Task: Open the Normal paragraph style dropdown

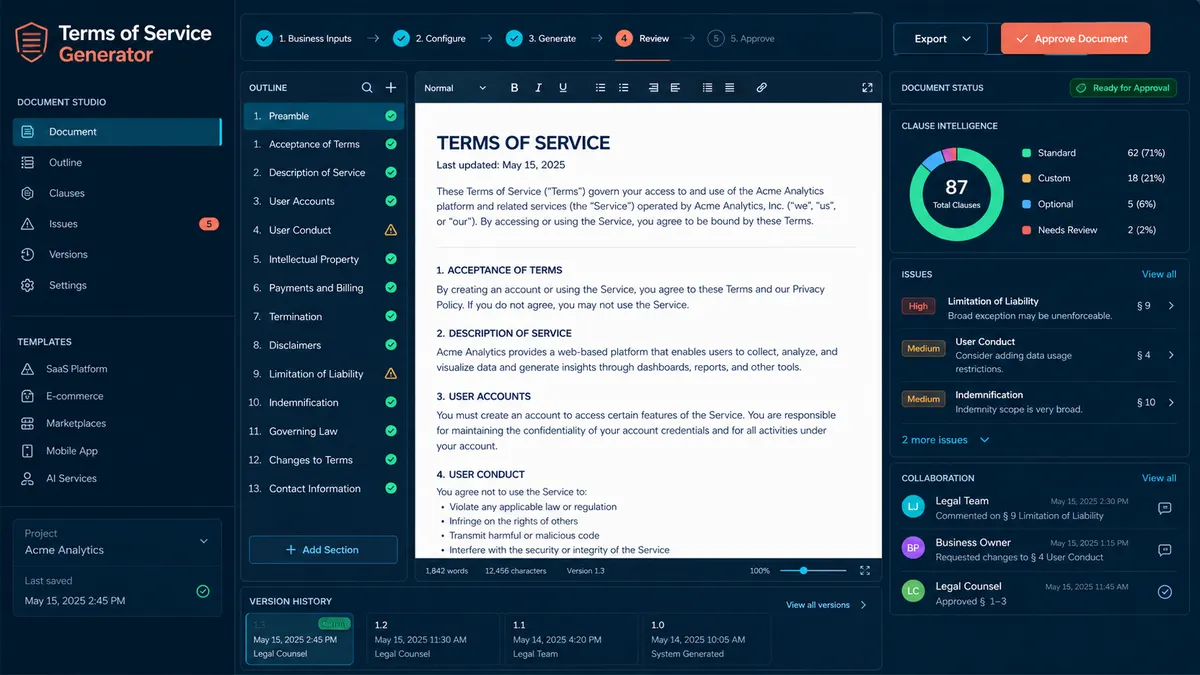Action: [x=455, y=88]
